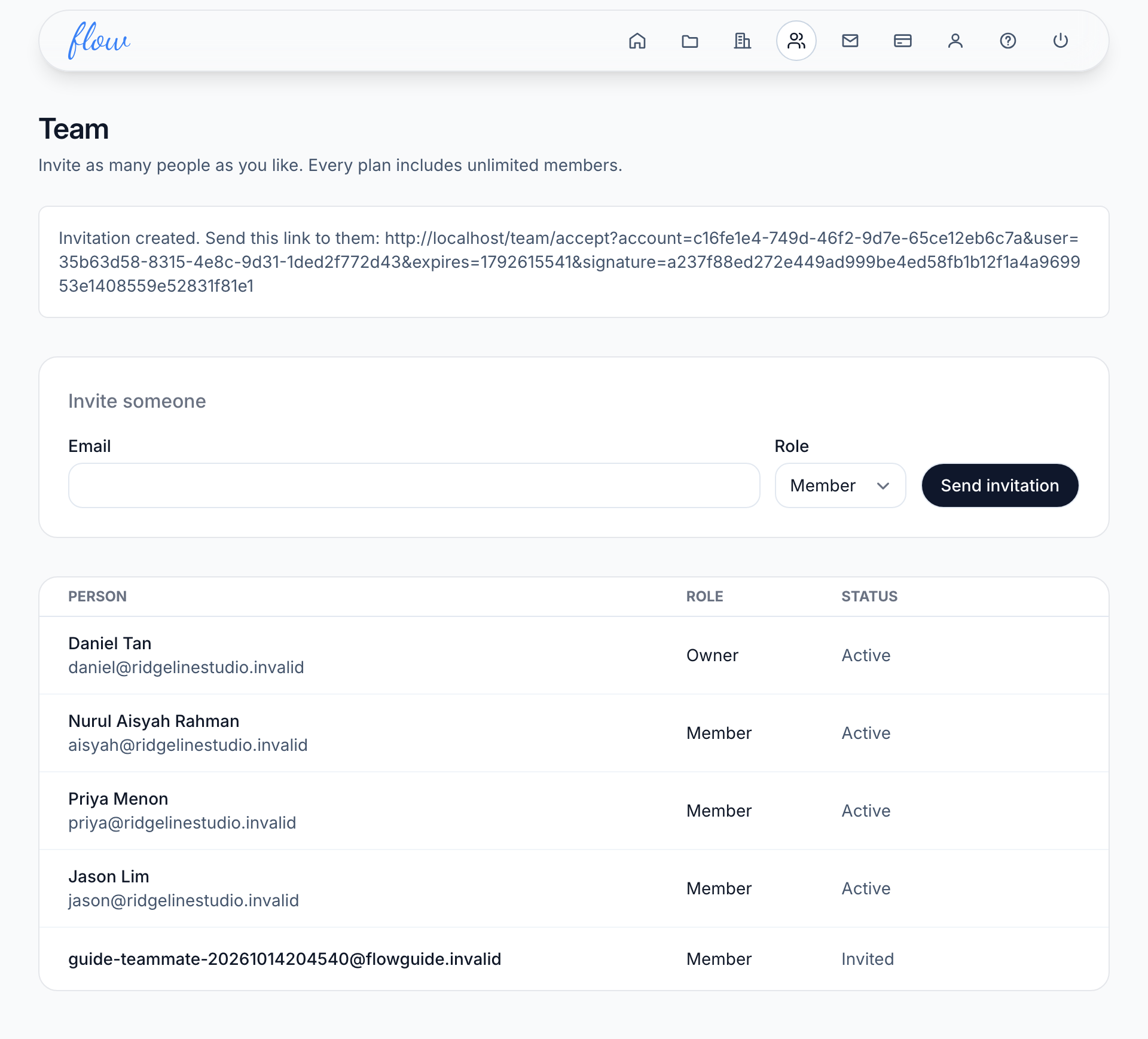Click the Send invitation button

(1000, 485)
